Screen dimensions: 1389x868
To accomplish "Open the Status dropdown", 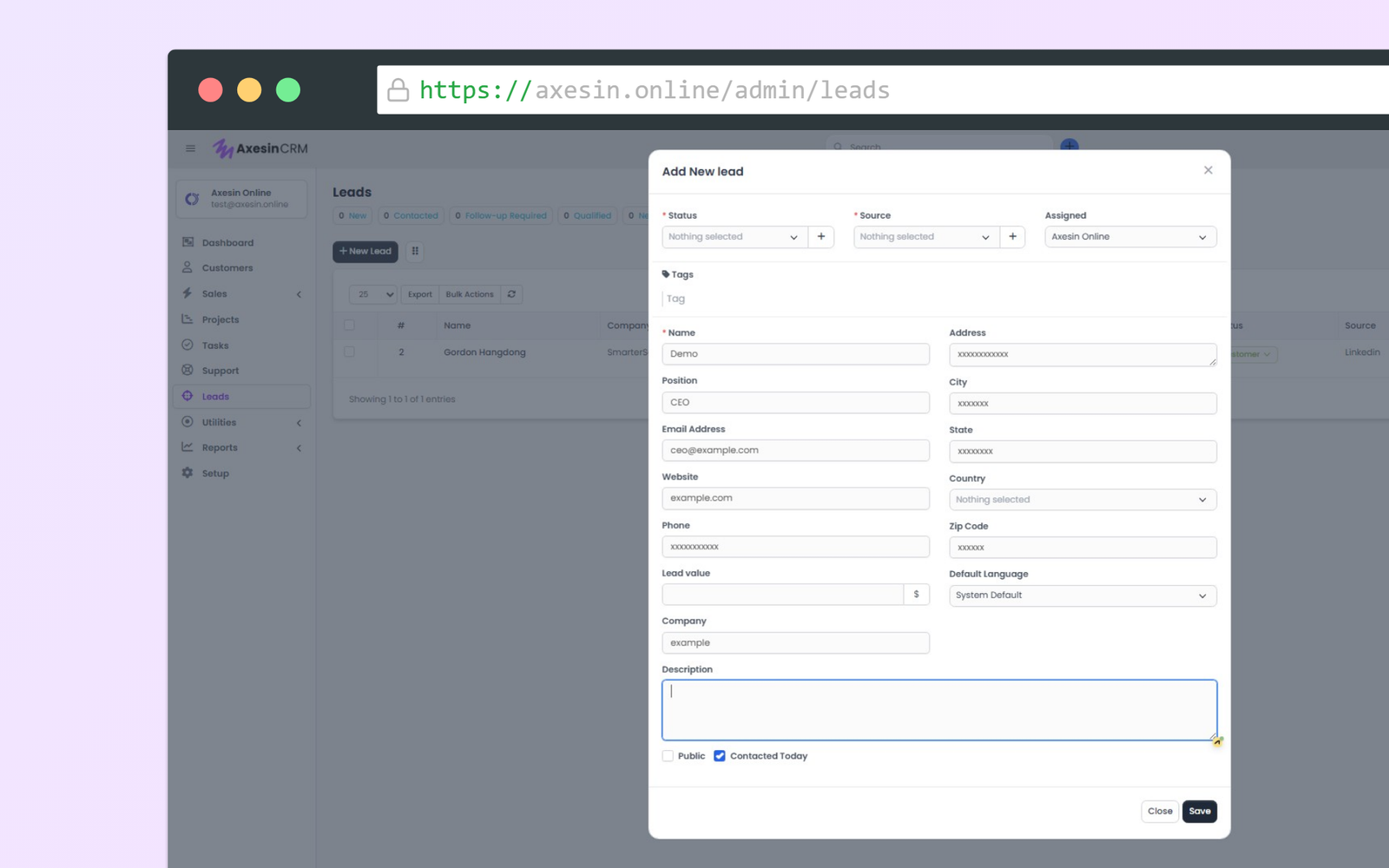I will pos(734,237).
